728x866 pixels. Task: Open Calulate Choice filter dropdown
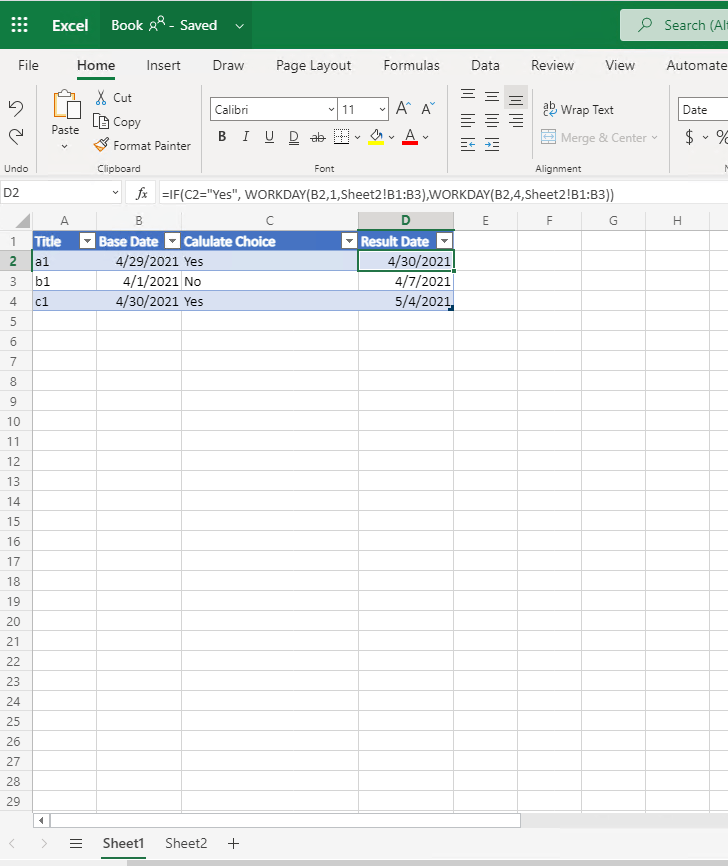click(349, 241)
